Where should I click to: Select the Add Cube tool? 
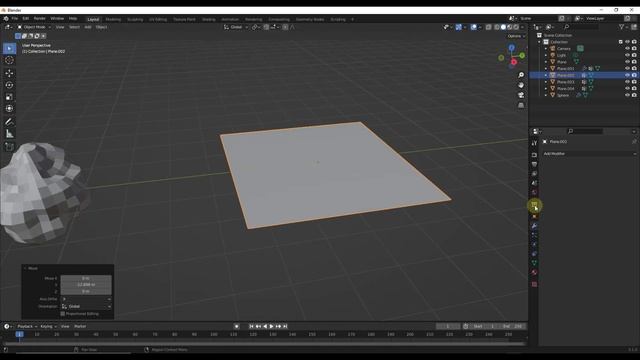coord(9,147)
